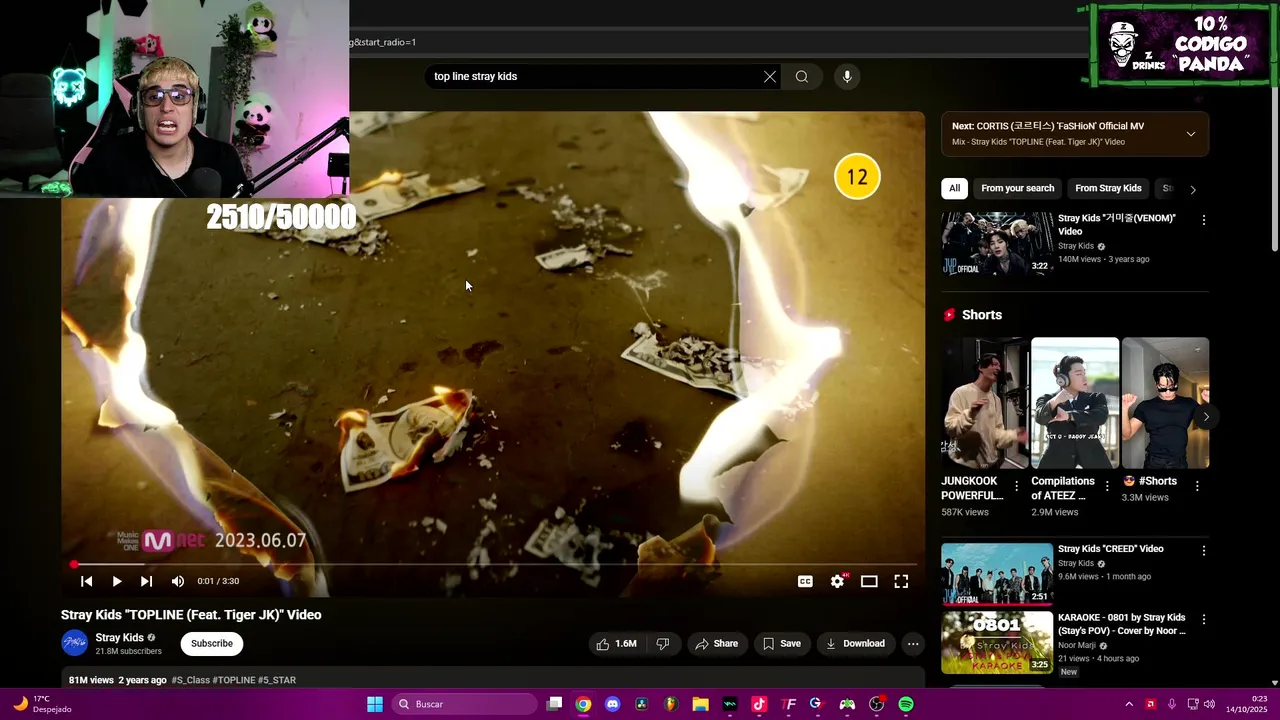Image resolution: width=1280 pixels, height=720 pixels.
Task: Select the All filter chip
Action: (x=955, y=188)
